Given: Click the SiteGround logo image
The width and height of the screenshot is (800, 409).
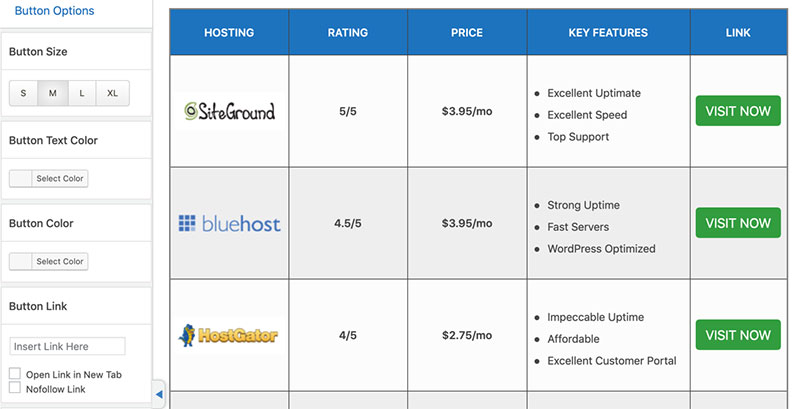Looking at the screenshot, I should coord(230,111).
